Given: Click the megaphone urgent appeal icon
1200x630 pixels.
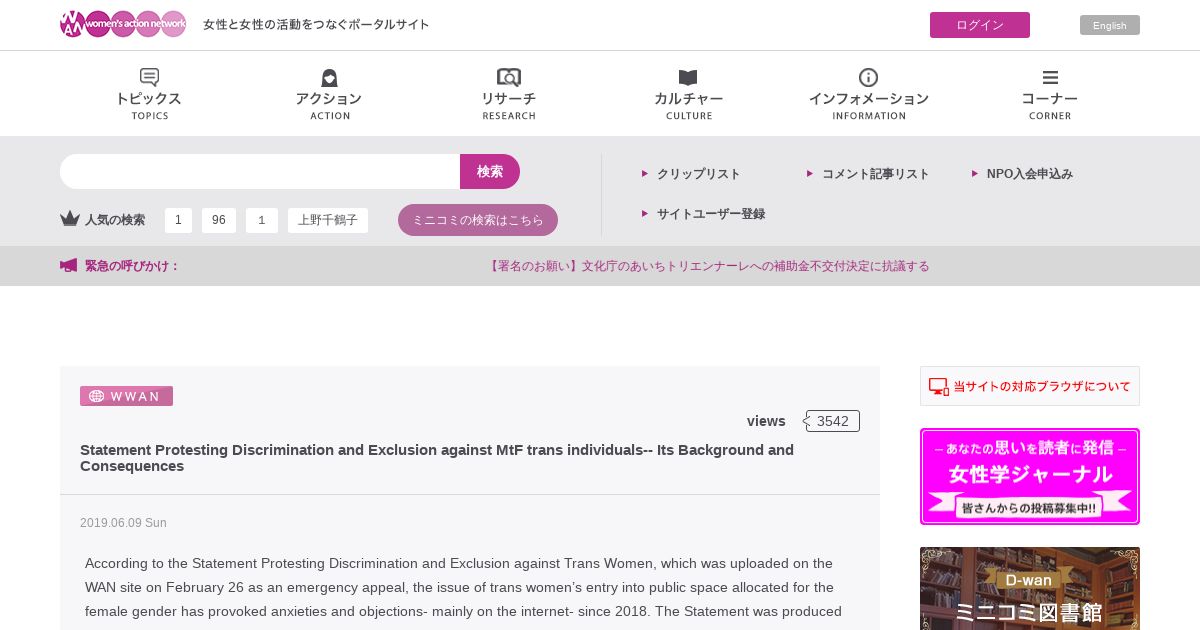Looking at the screenshot, I should [x=68, y=266].
